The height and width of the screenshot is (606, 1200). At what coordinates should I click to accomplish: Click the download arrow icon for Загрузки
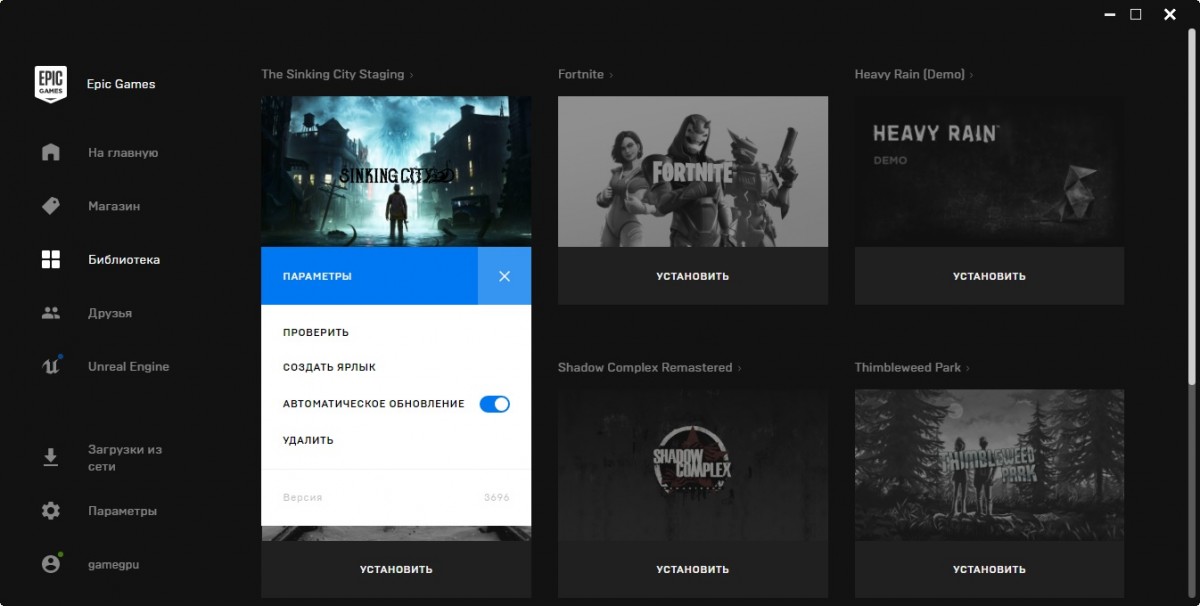click(51, 458)
